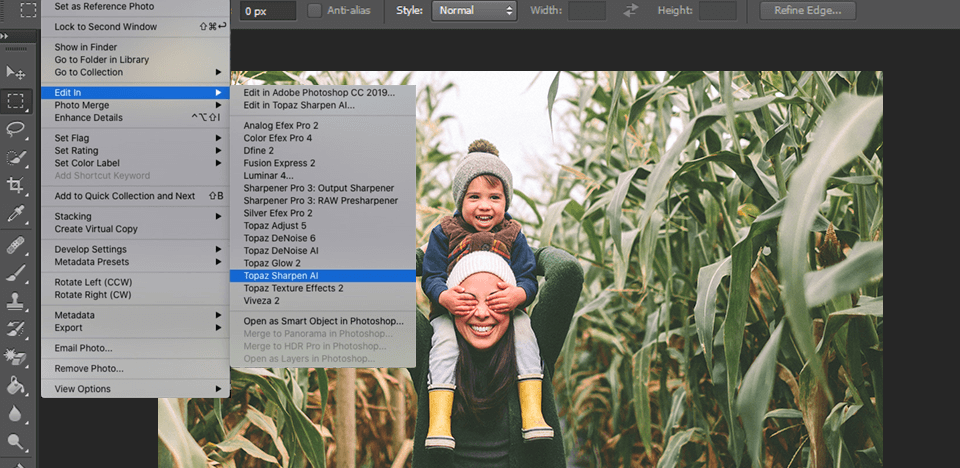
Task: Select the Quick Selection tool
Action: click(x=15, y=157)
